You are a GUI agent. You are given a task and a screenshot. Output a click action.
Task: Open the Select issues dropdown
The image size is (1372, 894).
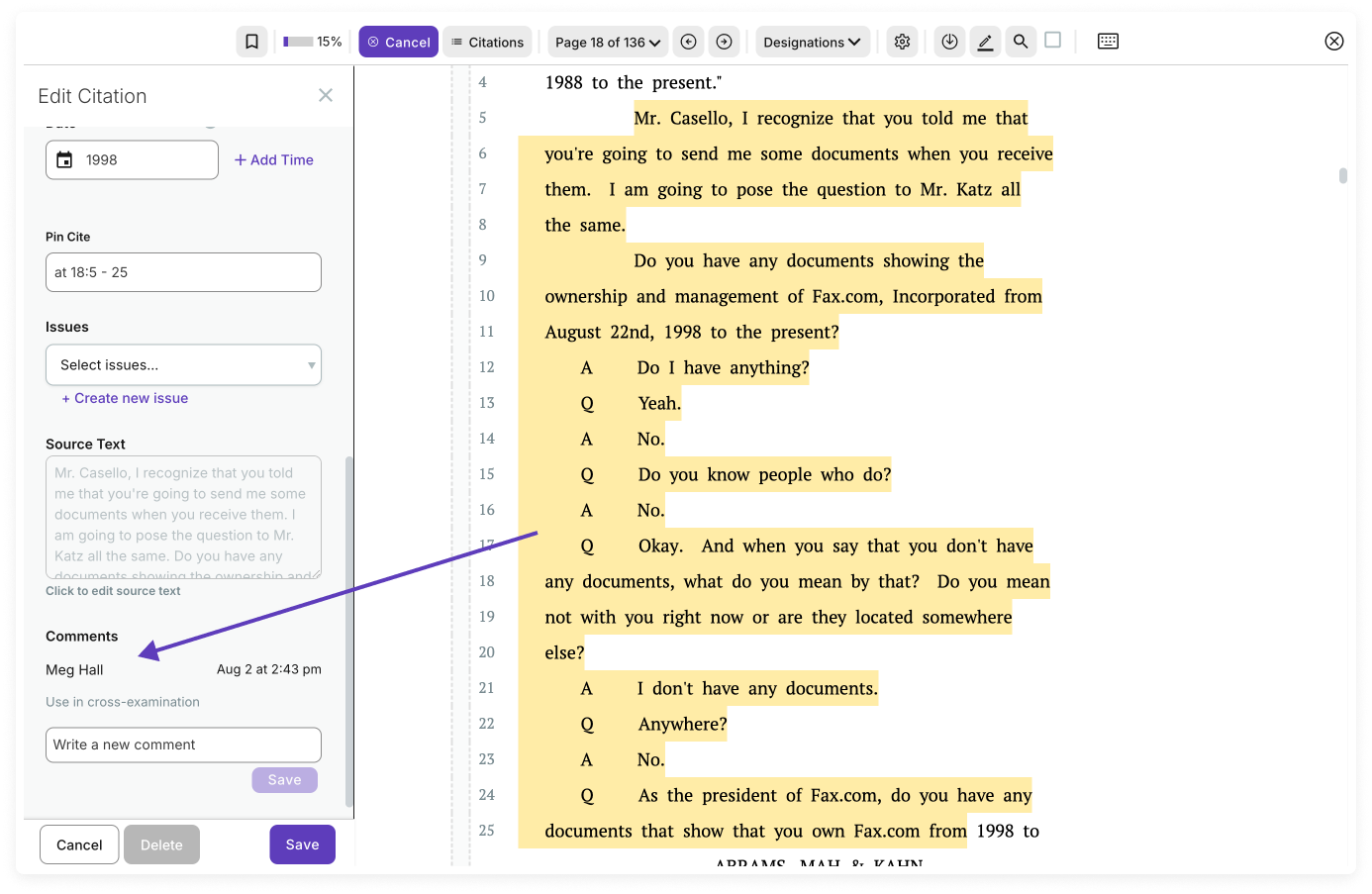[x=183, y=364]
